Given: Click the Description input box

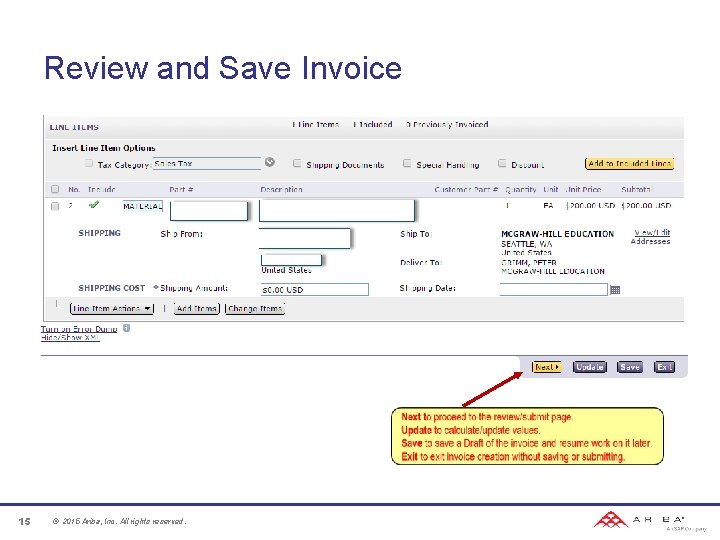Looking at the screenshot, I should pos(337,210).
